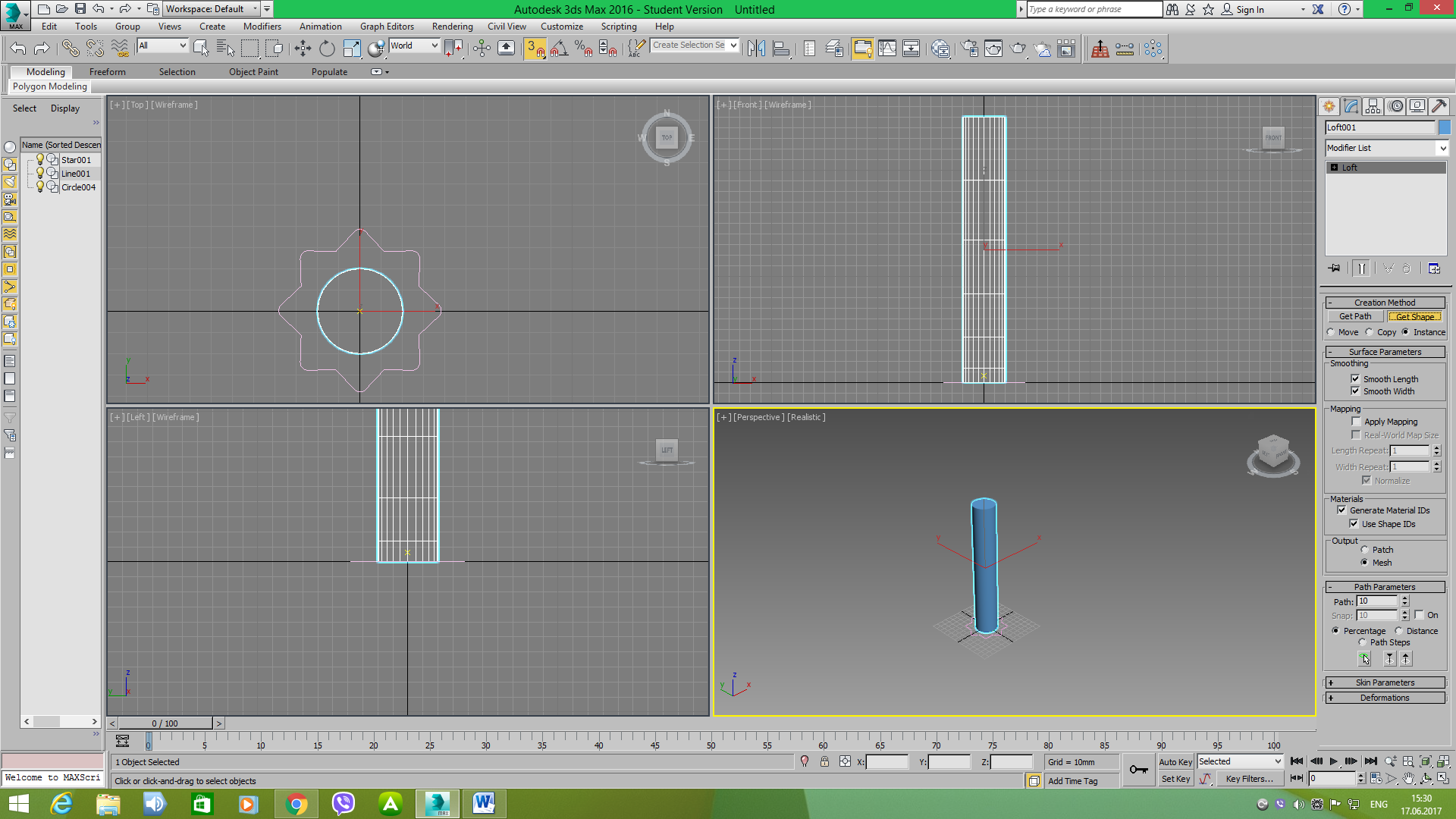Open the Material Editor icon

[x=940, y=49]
